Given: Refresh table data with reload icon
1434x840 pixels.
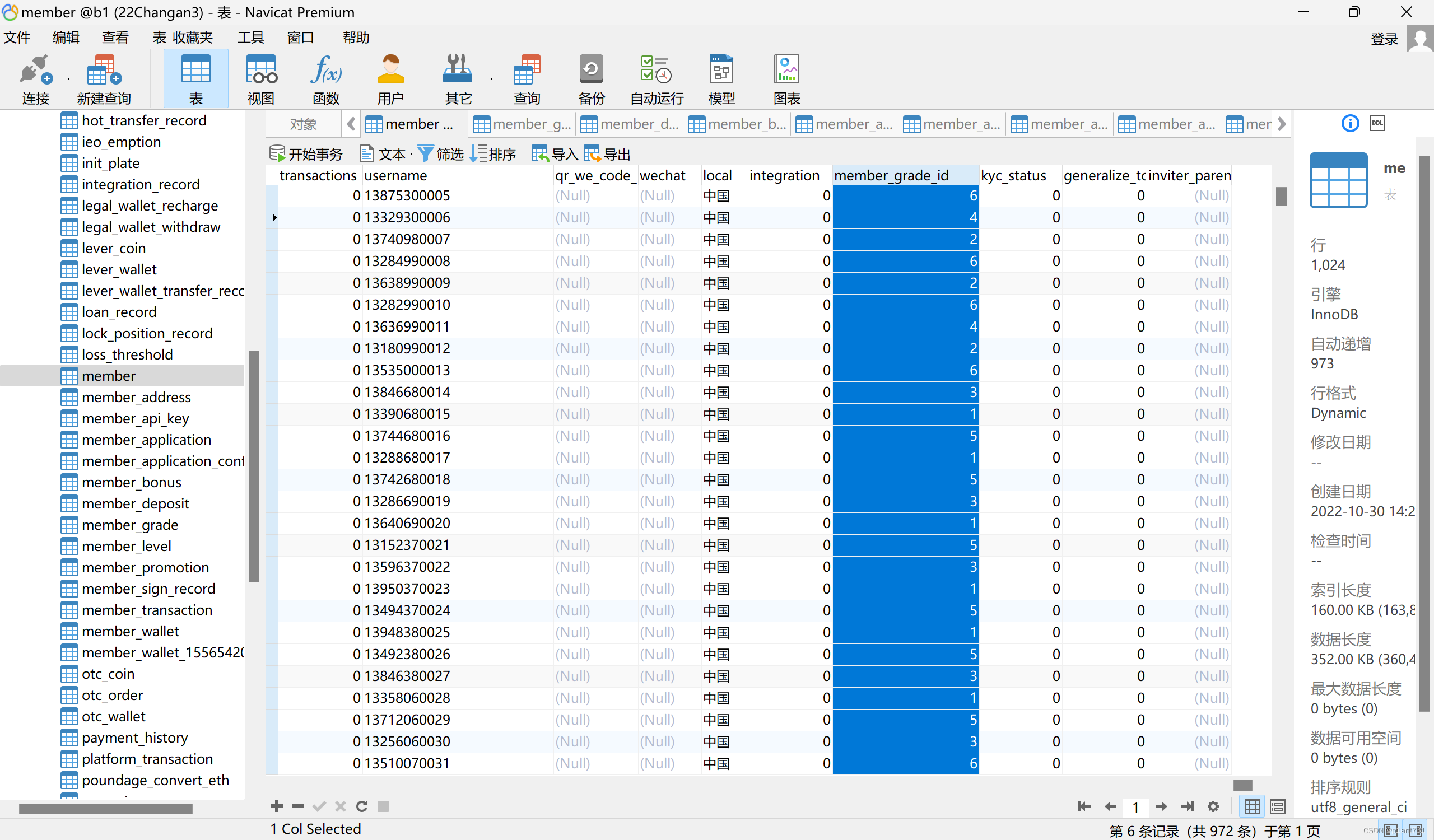Looking at the screenshot, I should point(361,806).
